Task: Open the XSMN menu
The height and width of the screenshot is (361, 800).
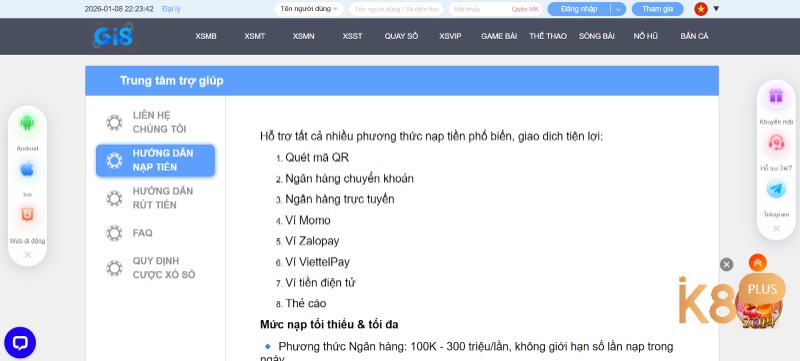Action: (304, 36)
